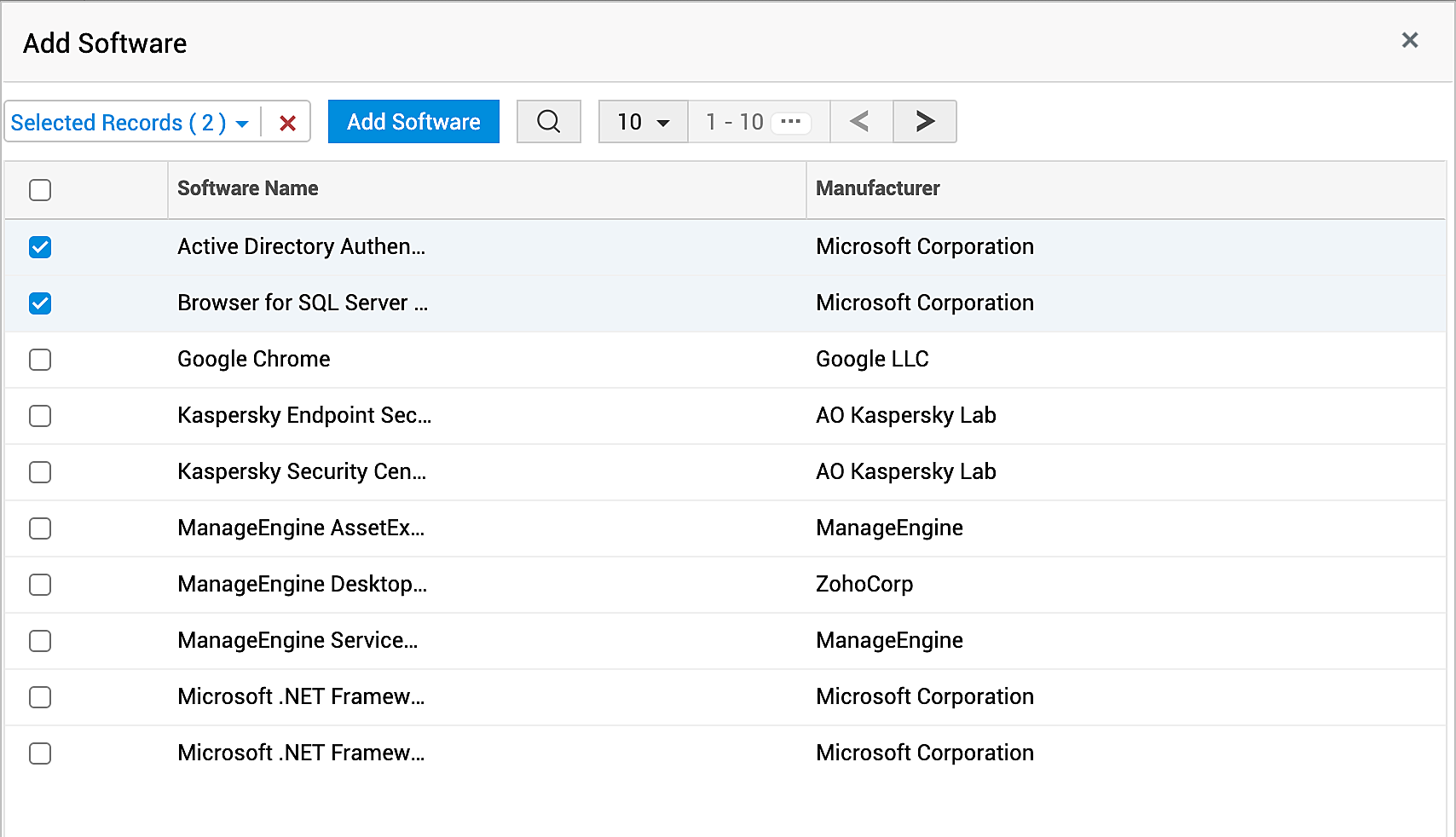Clear selected records with red X
The width and height of the screenshot is (1456, 837).
coord(288,124)
